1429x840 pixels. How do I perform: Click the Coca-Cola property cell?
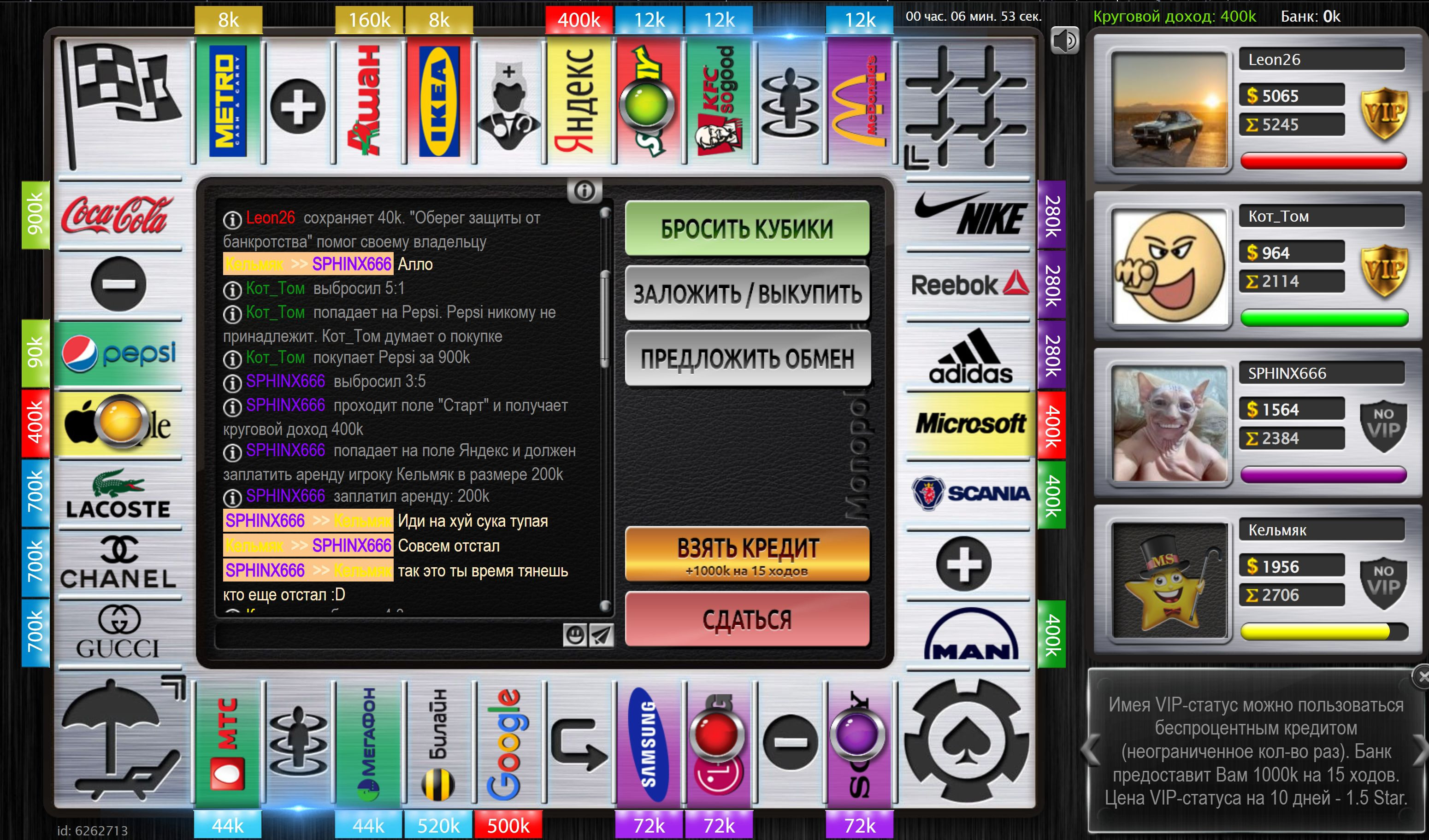pyautogui.click(x=118, y=215)
